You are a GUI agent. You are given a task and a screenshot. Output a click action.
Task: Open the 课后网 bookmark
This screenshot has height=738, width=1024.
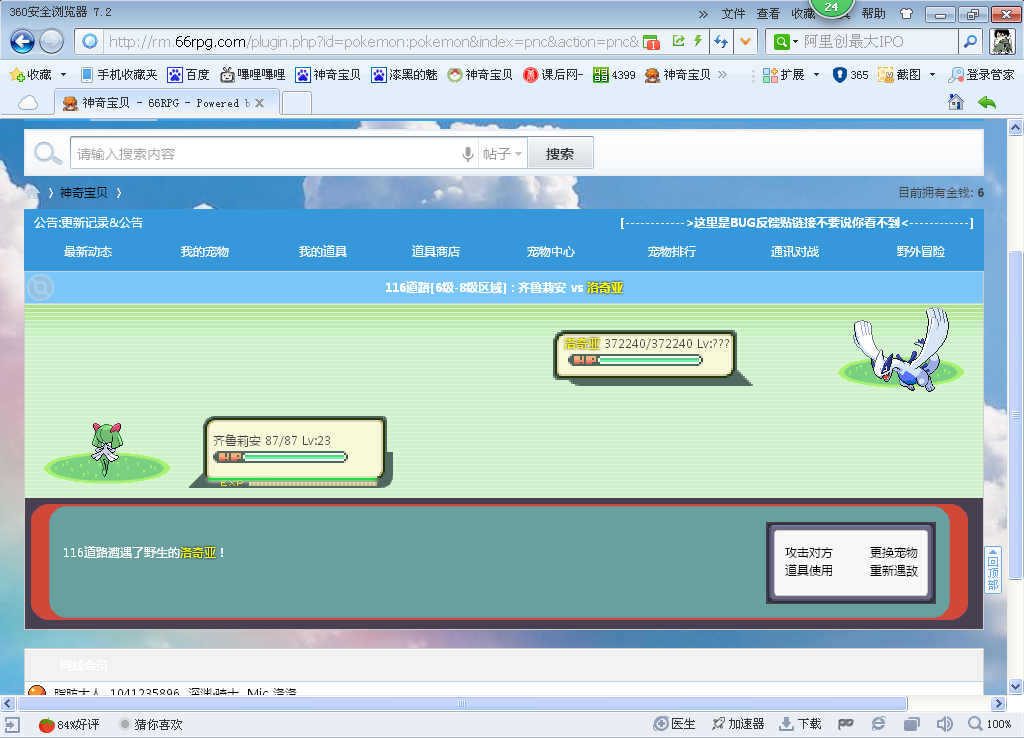[x=553, y=75]
